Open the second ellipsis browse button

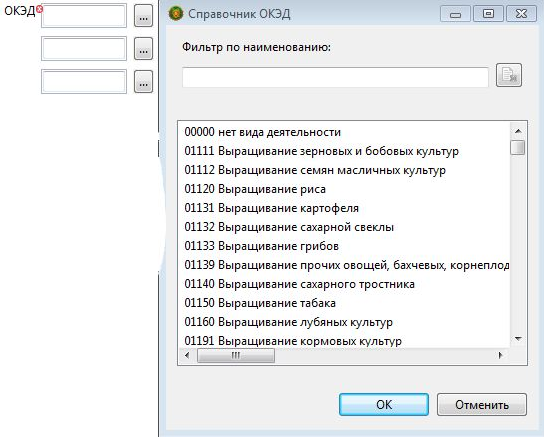point(143,49)
